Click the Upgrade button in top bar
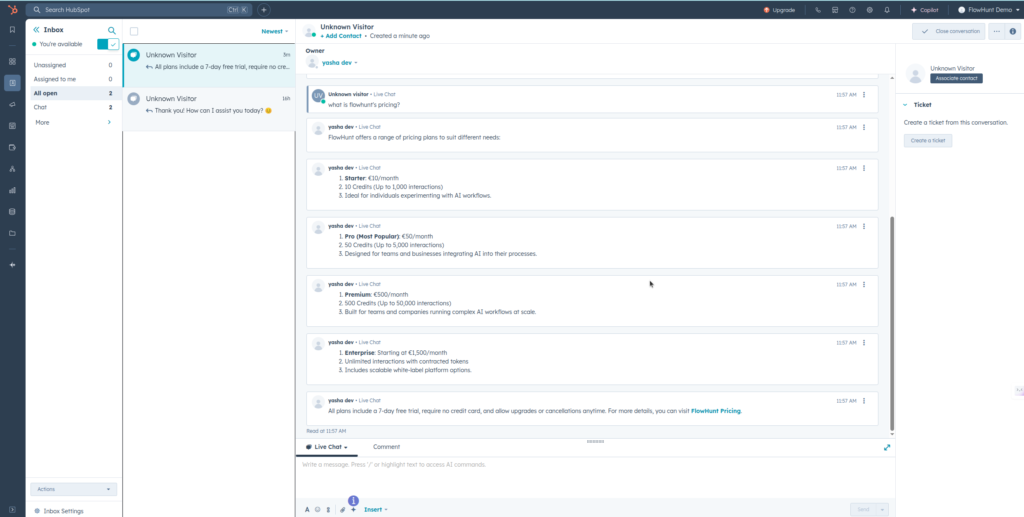The image size is (1024, 517). point(779,10)
